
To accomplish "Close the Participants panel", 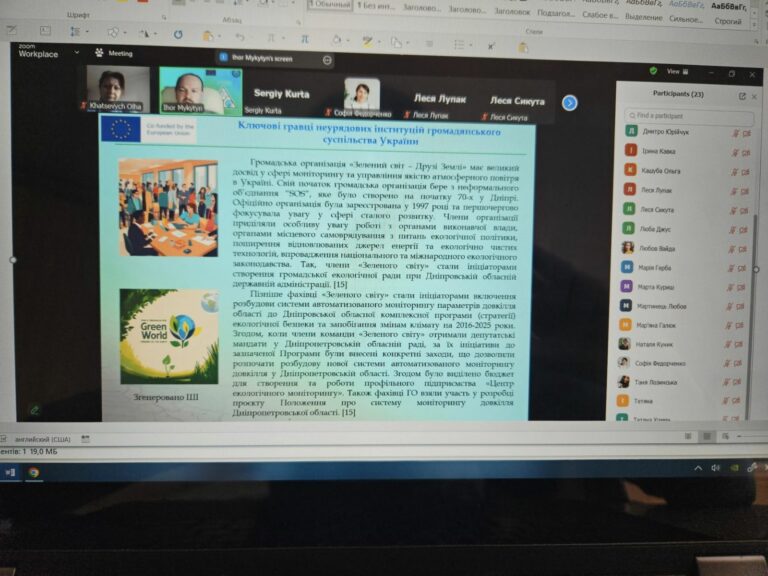I will point(754,97).
